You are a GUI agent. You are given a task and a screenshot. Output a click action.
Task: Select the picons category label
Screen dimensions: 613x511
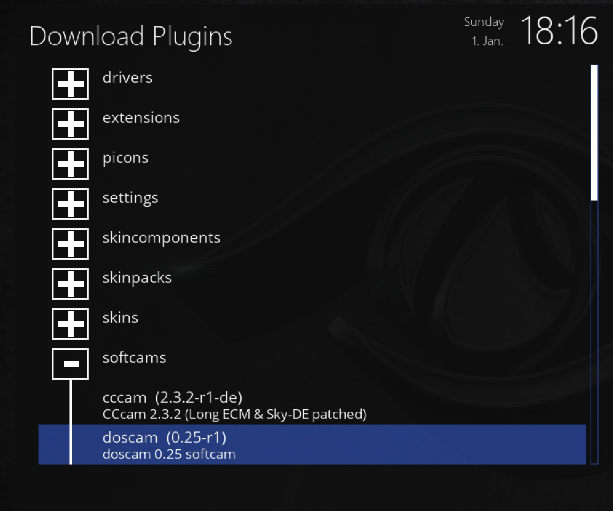(x=125, y=158)
